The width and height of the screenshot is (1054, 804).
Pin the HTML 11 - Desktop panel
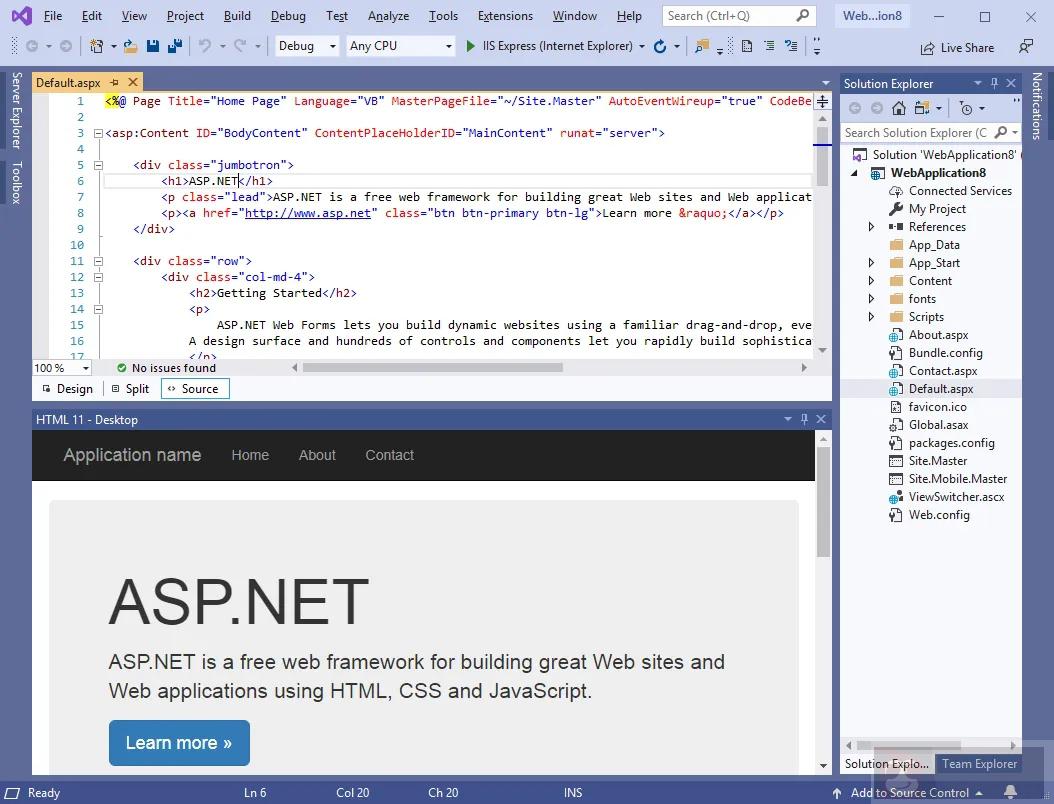(x=804, y=419)
